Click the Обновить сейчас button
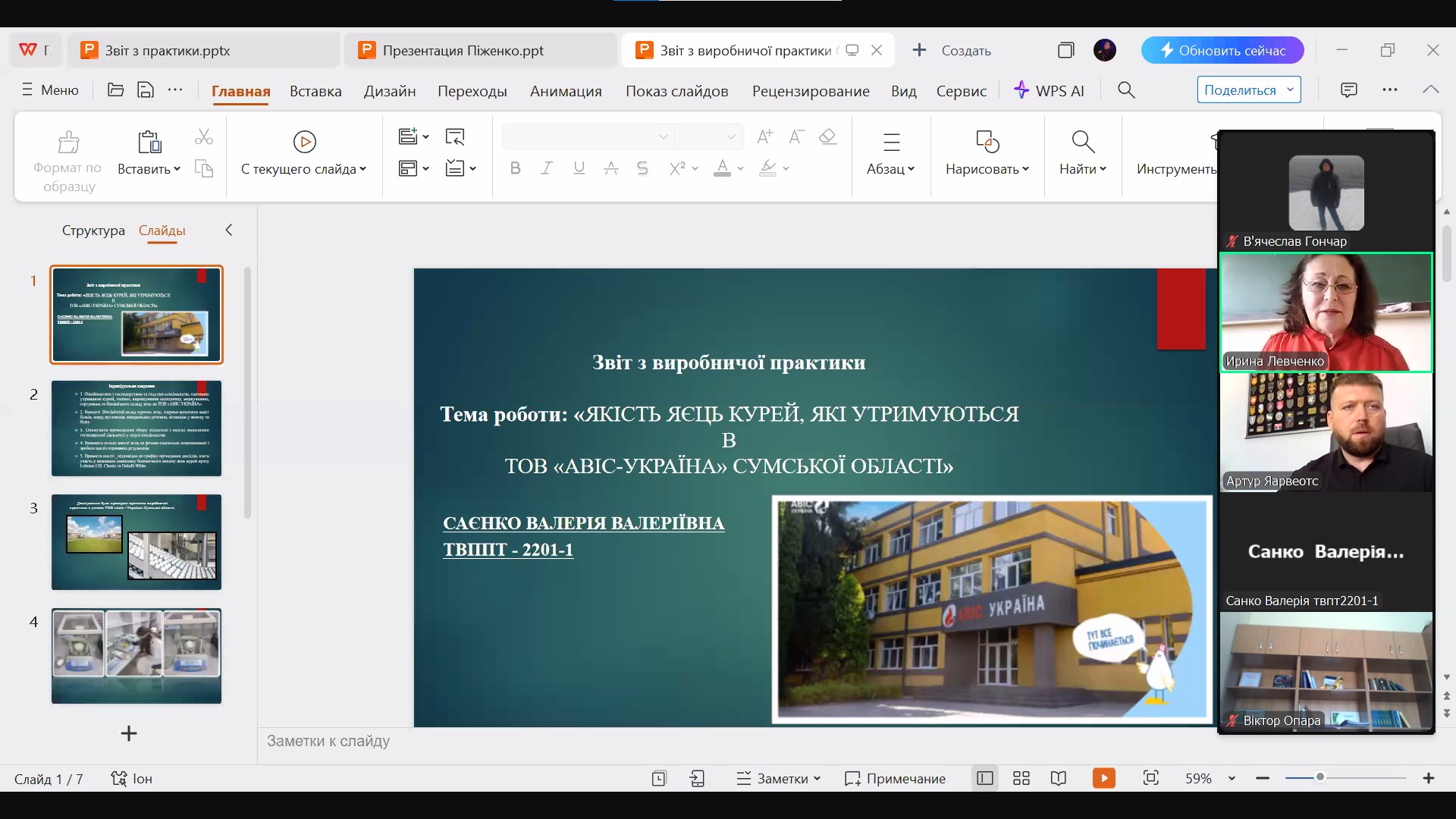Image resolution: width=1456 pixels, height=819 pixels. [x=1222, y=51]
